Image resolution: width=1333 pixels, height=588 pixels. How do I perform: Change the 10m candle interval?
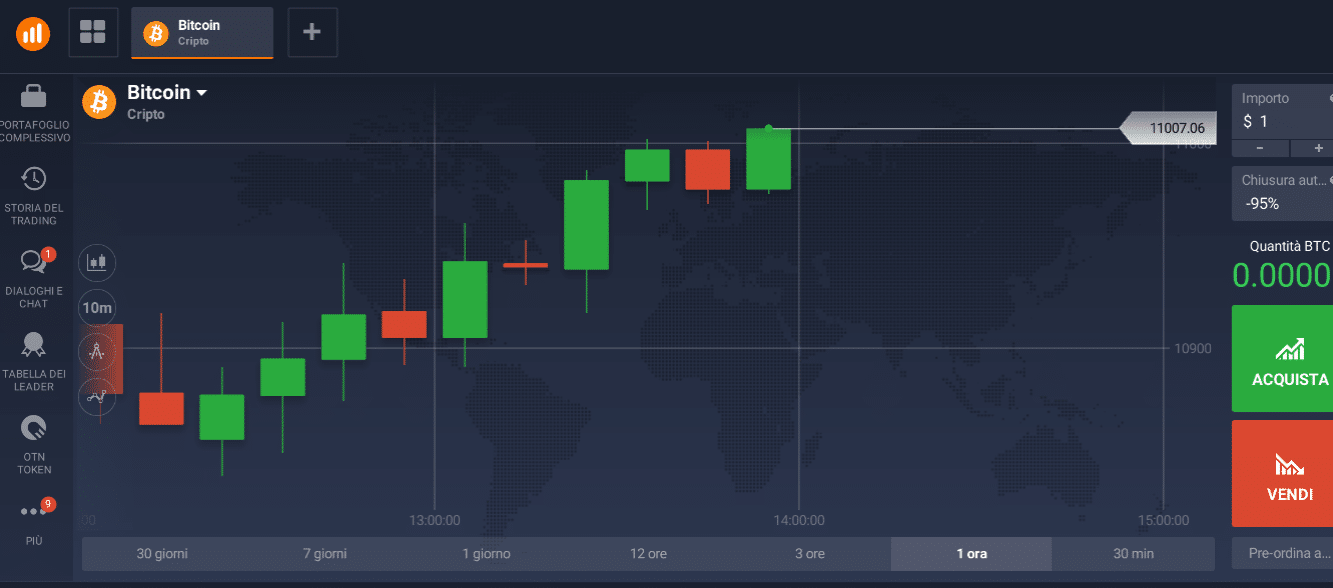tap(97, 307)
